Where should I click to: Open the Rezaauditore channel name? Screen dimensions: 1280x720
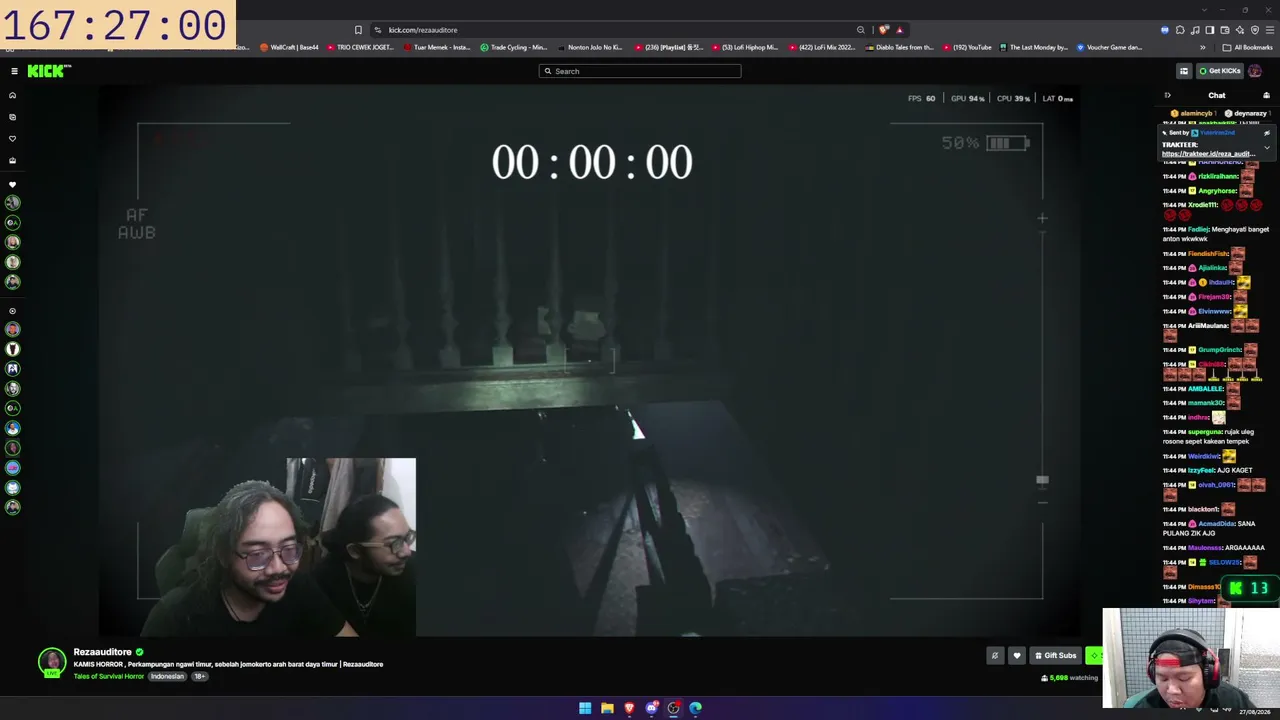click(x=102, y=652)
